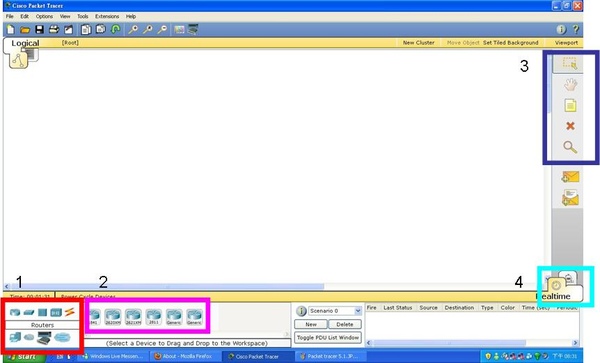Create a new file from the toolbar
This screenshot has height=363, width=600.
point(11,29)
